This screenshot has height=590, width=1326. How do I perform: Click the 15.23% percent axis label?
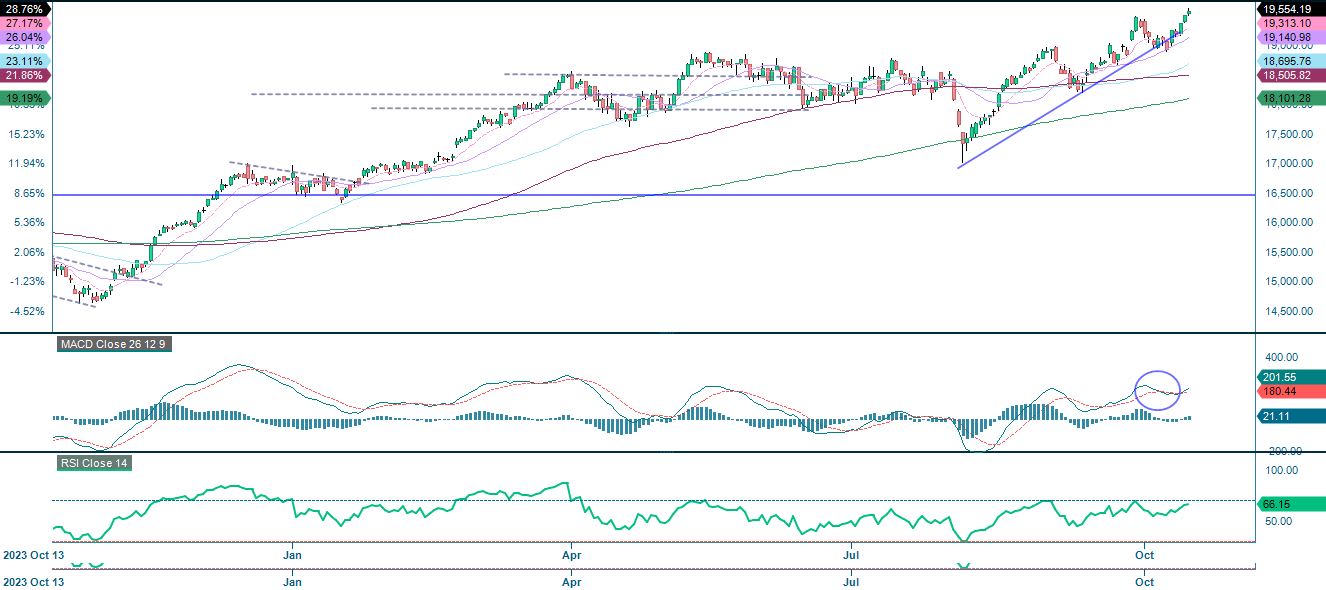[x=26, y=134]
